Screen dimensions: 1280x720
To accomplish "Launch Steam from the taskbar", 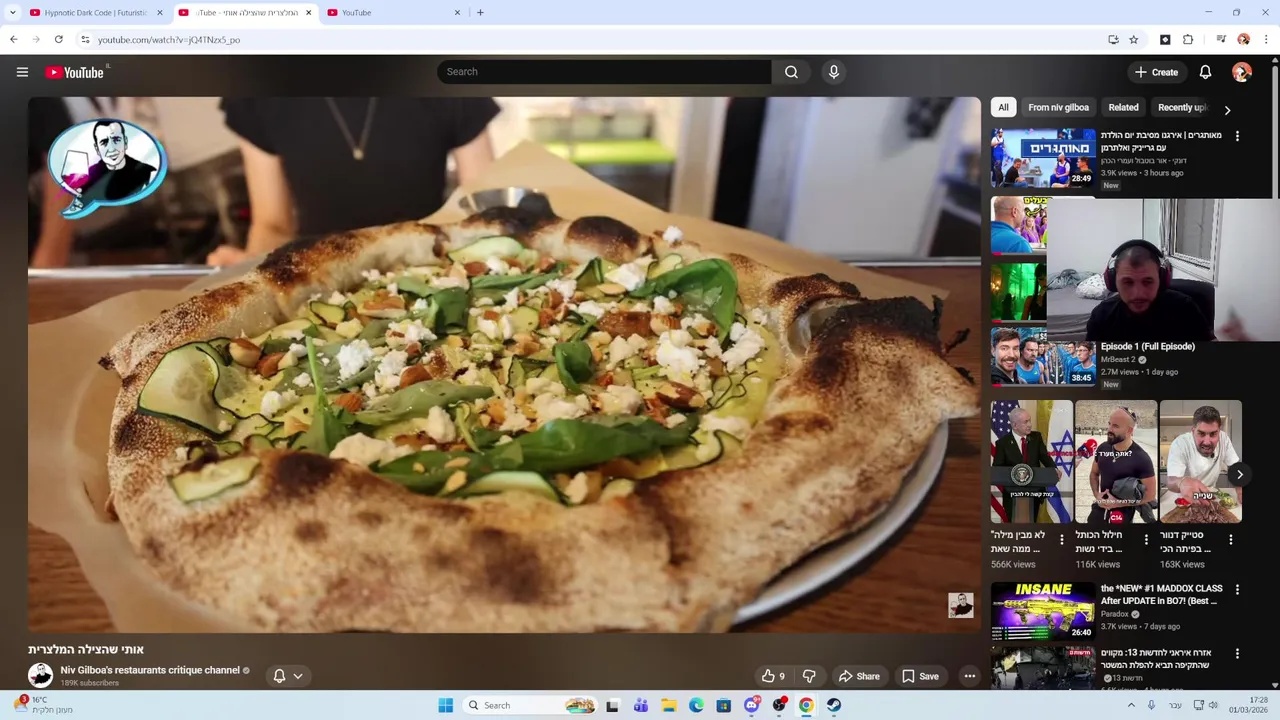I will 833,705.
